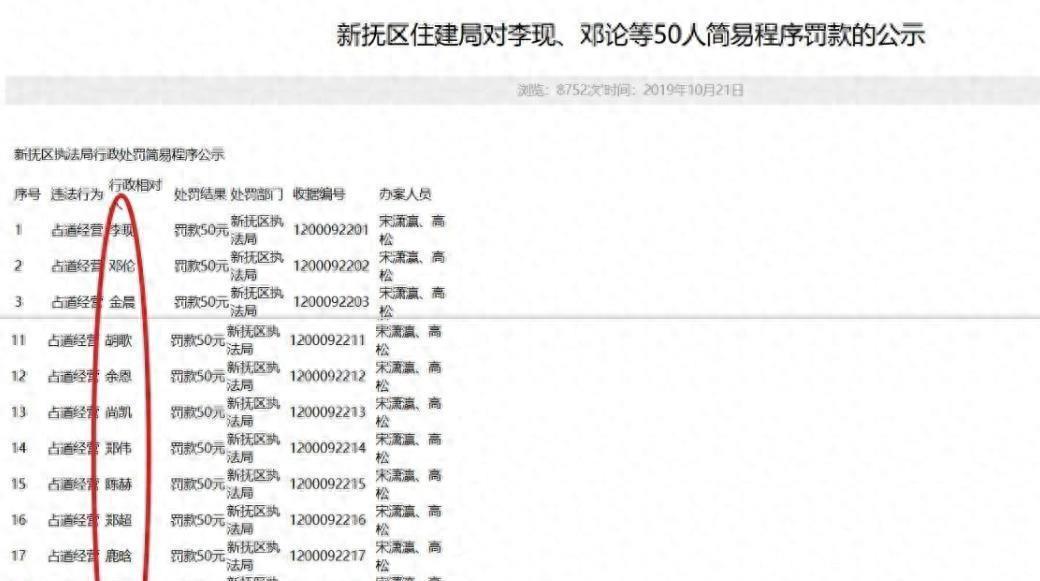This screenshot has height=581, width=1040.
Task: Click the 办案人员 column header
Action: click(405, 194)
